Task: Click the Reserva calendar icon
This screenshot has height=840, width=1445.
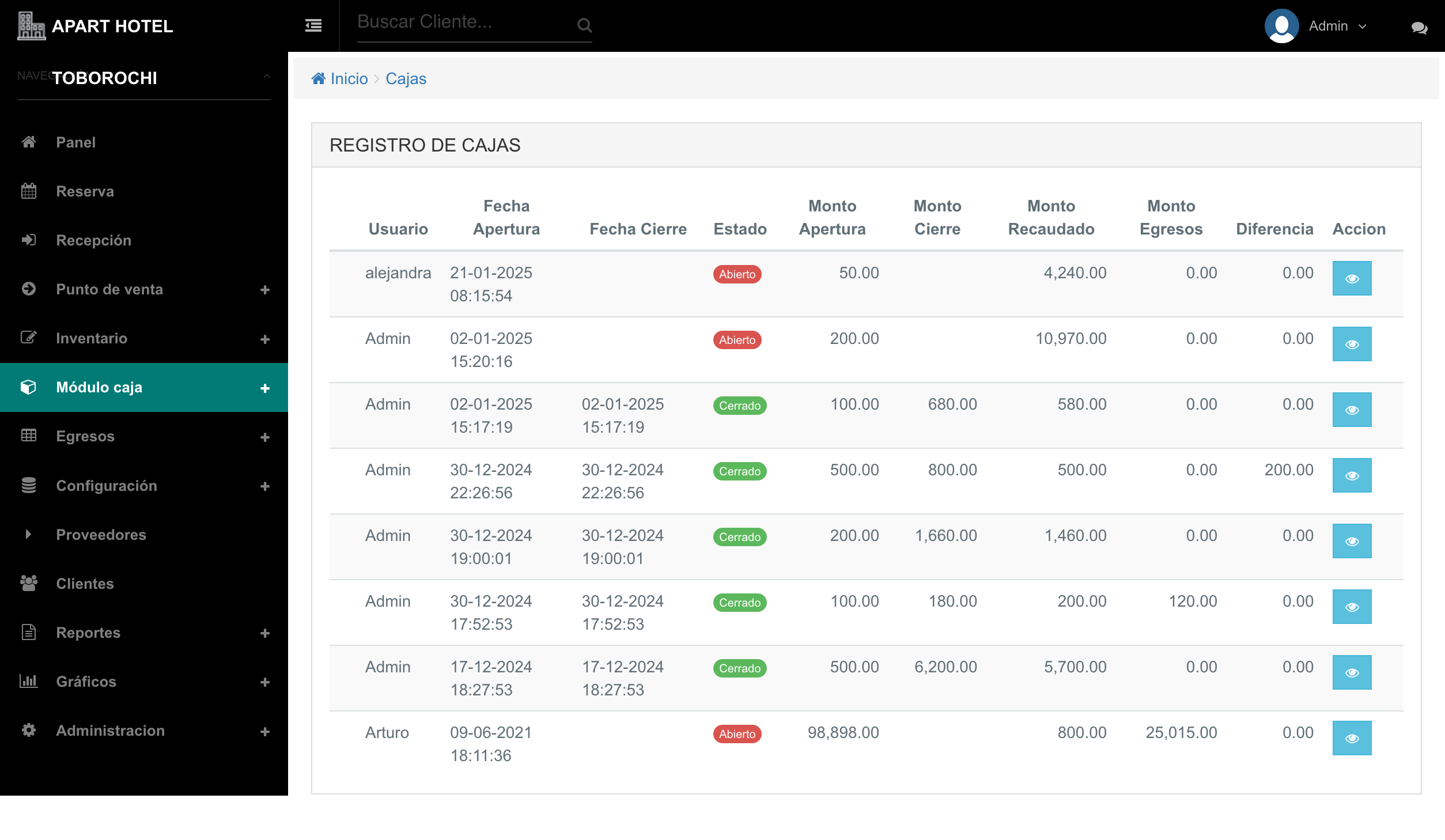Action: coord(29,191)
